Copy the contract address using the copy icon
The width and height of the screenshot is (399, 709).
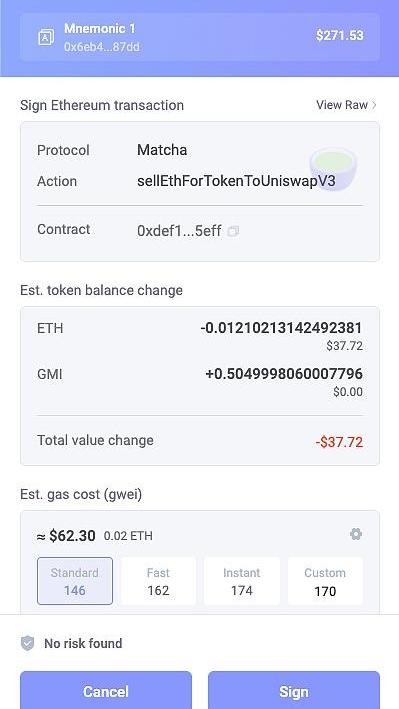[233, 232]
